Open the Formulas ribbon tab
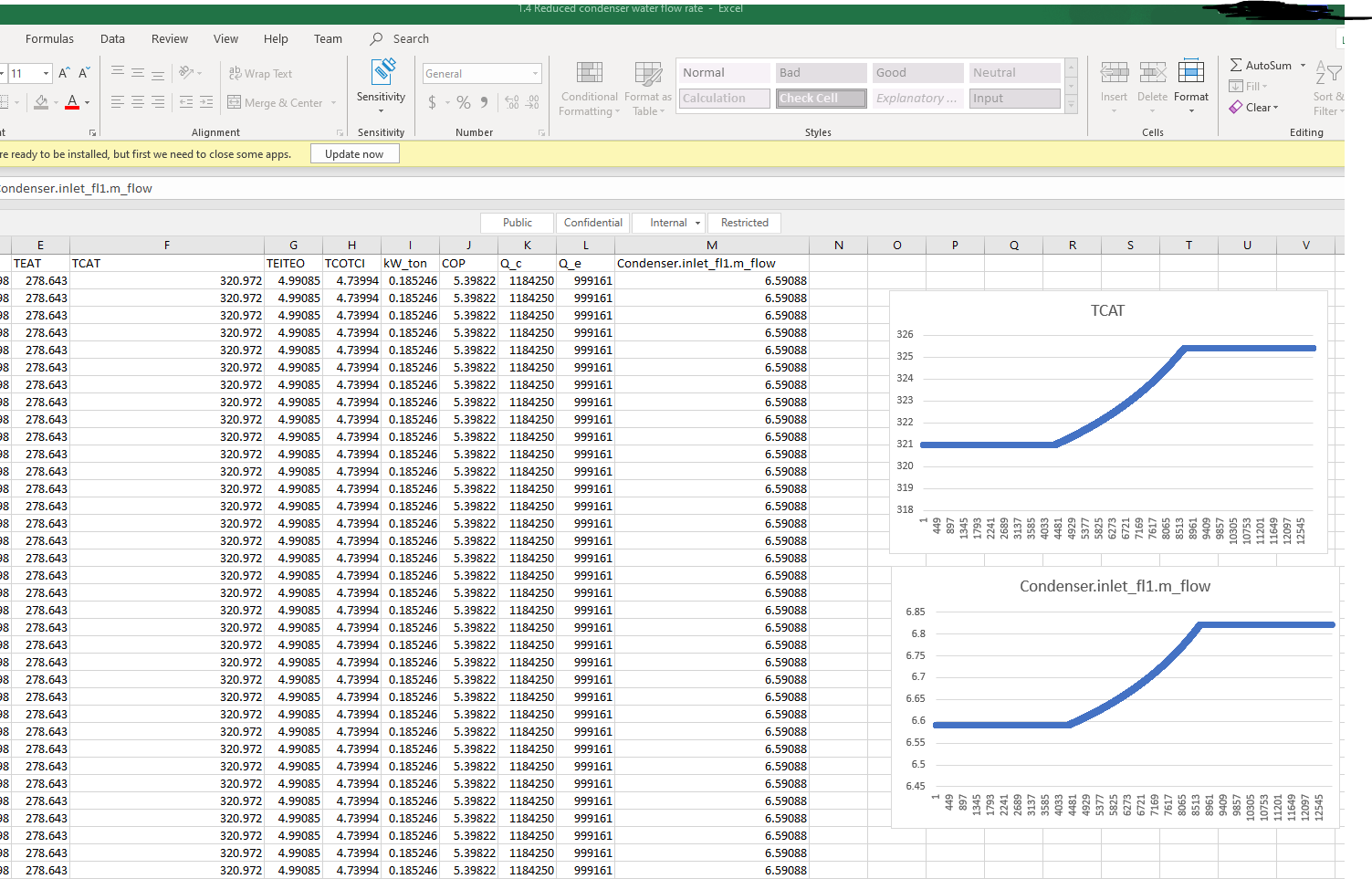This screenshot has width=1372, height=879. point(49,39)
